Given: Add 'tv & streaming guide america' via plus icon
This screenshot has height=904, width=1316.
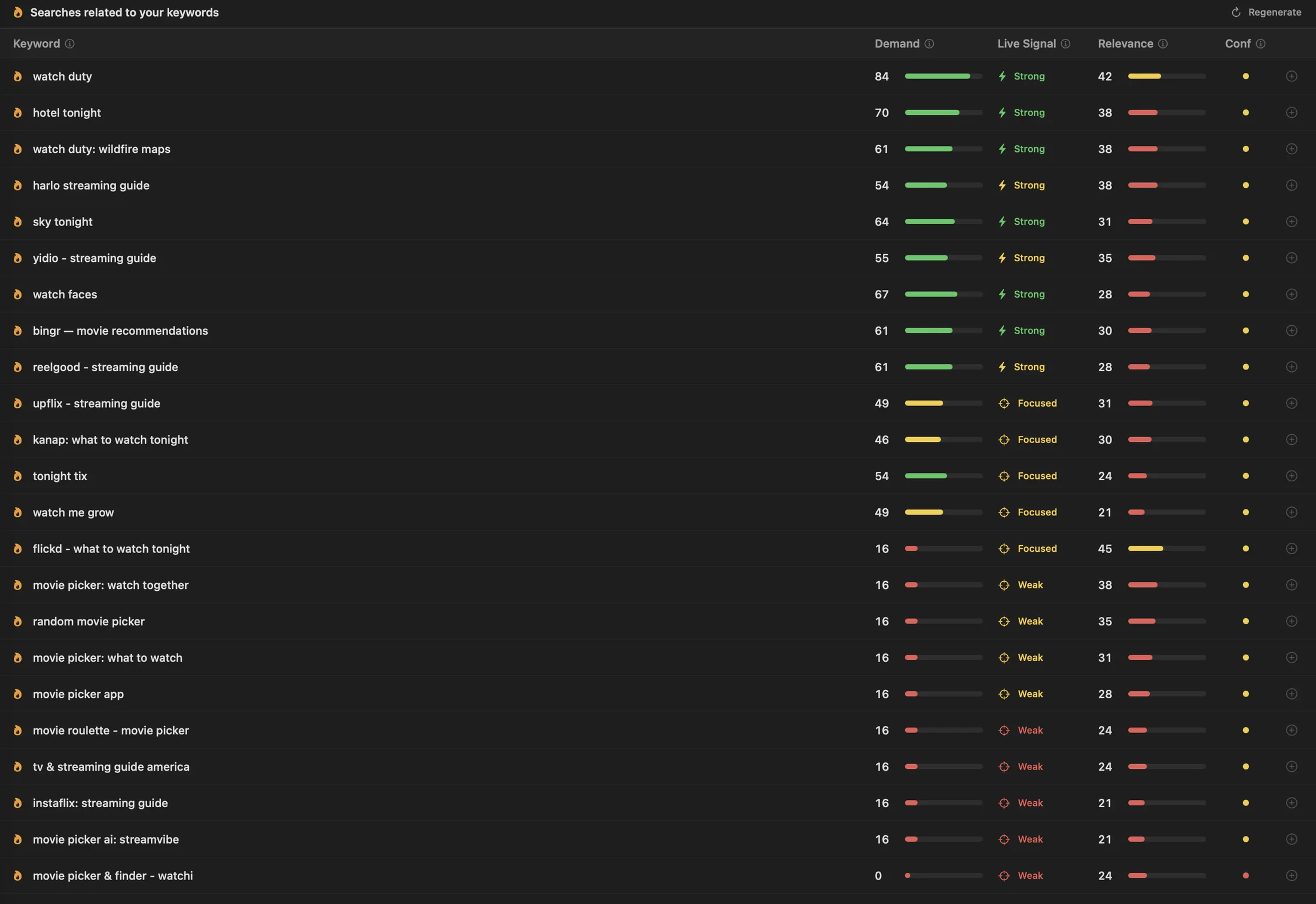Looking at the screenshot, I should [1291, 766].
